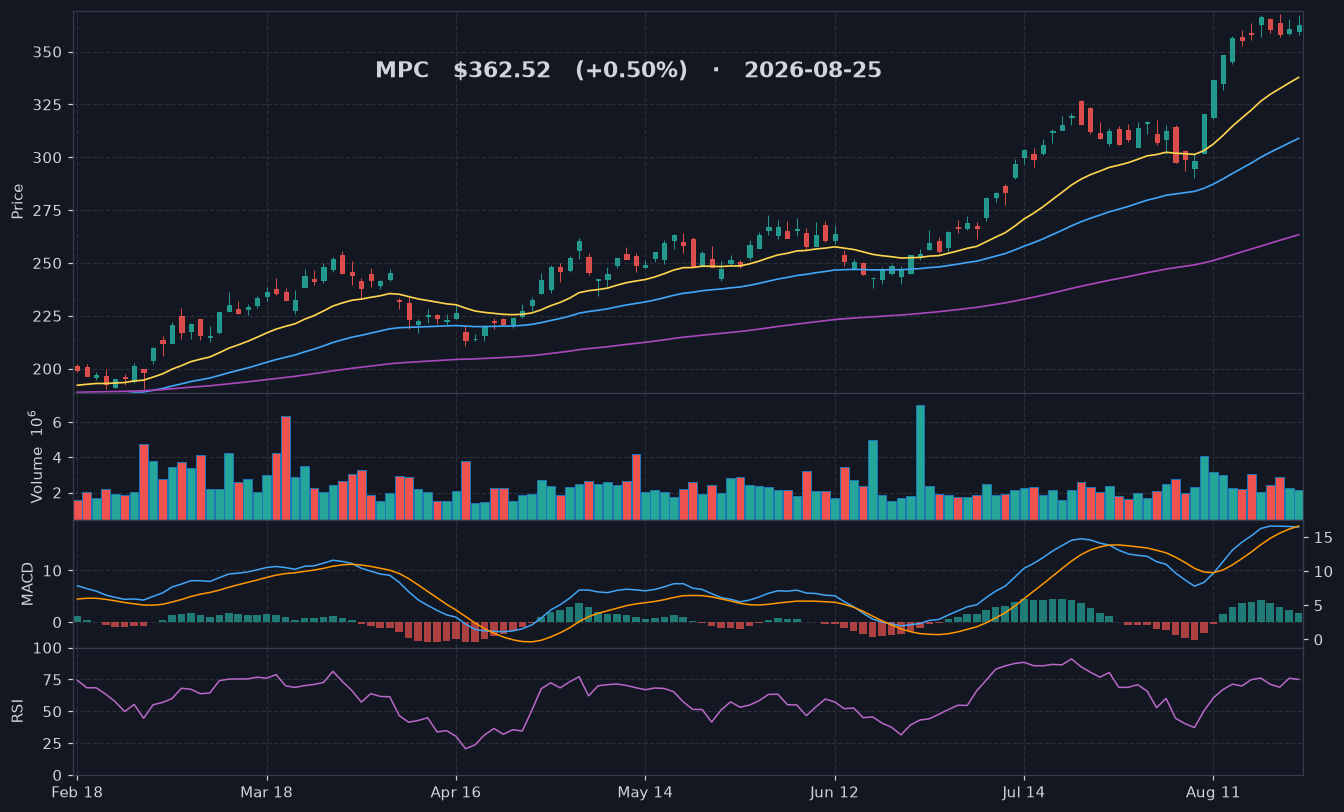This screenshot has width=1344, height=812.
Task: Select the (+0.50%) change text
Action: pyautogui.click(x=631, y=70)
